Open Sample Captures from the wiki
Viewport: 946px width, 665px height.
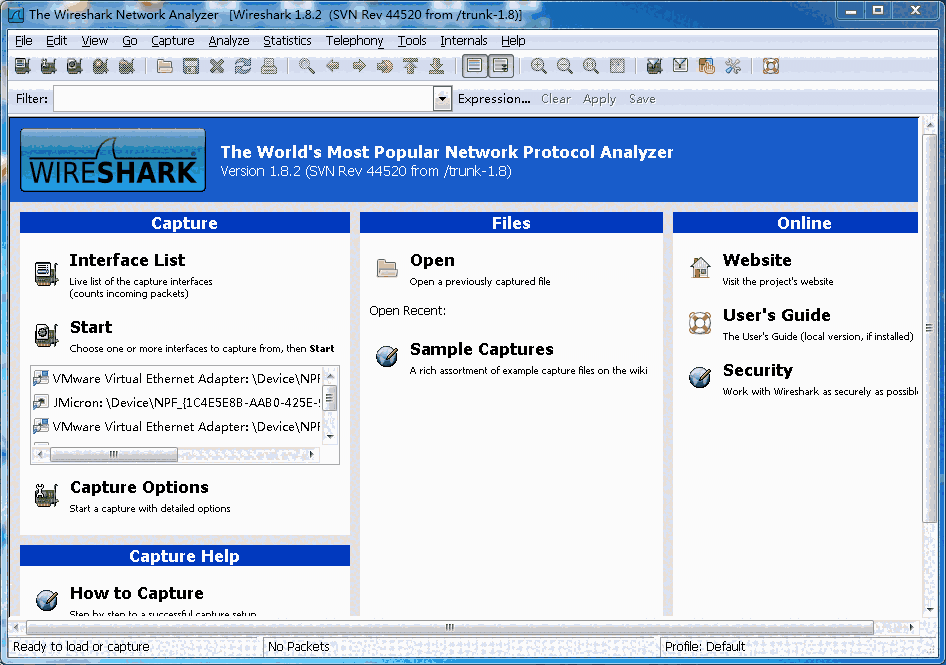(x=480, y=350)
